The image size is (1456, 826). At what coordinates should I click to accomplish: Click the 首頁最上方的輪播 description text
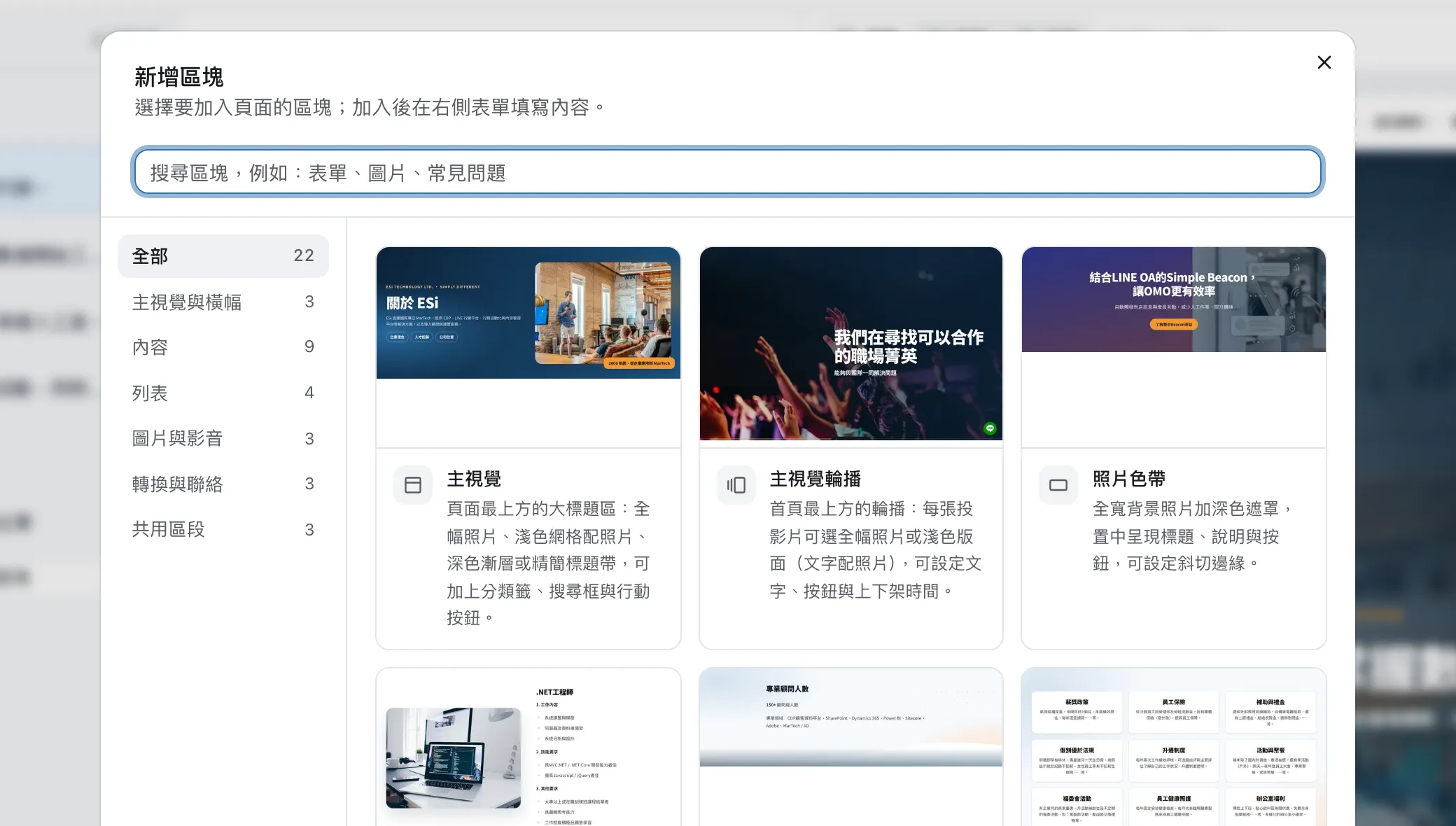pos(876,550)
